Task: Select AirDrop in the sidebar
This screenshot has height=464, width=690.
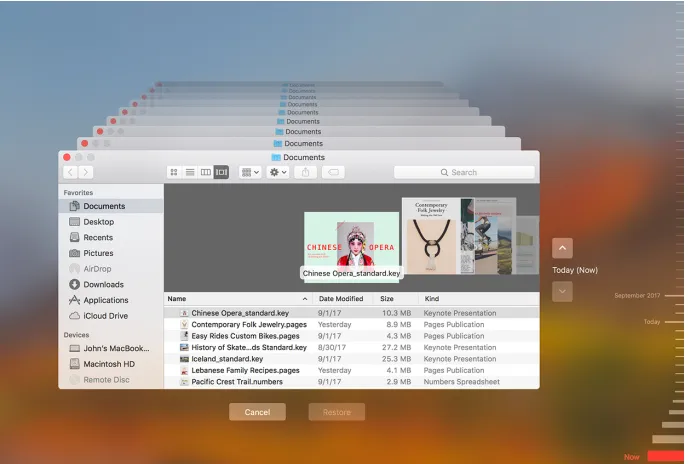Action: click(x=111, y=269)
